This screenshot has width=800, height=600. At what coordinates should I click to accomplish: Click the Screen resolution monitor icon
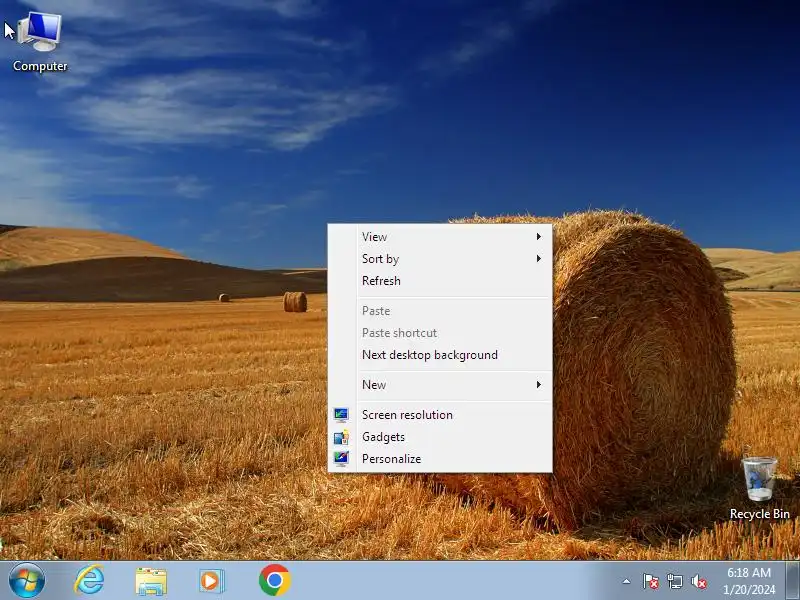coord(341,415)
